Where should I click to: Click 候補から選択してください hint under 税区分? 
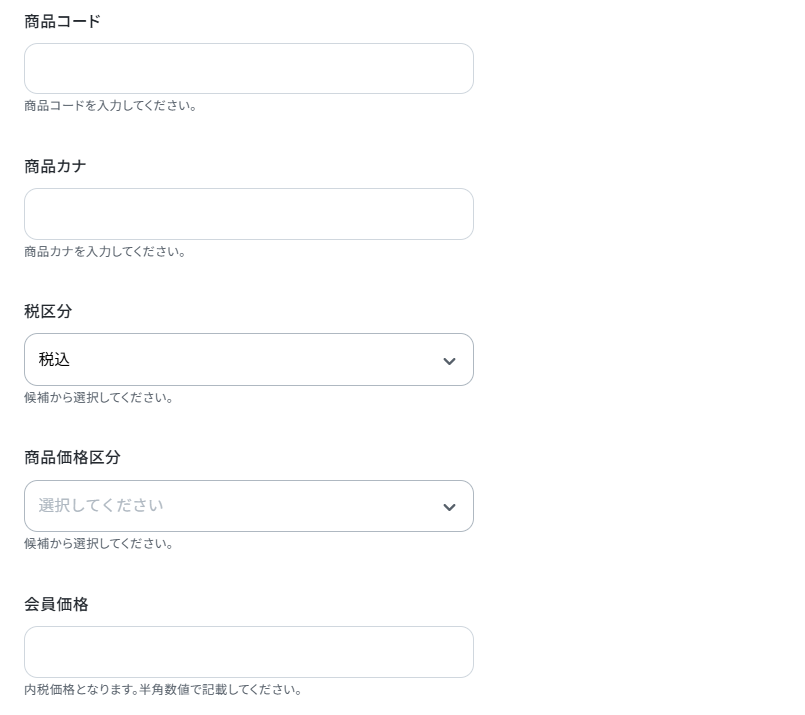[99, 398]
